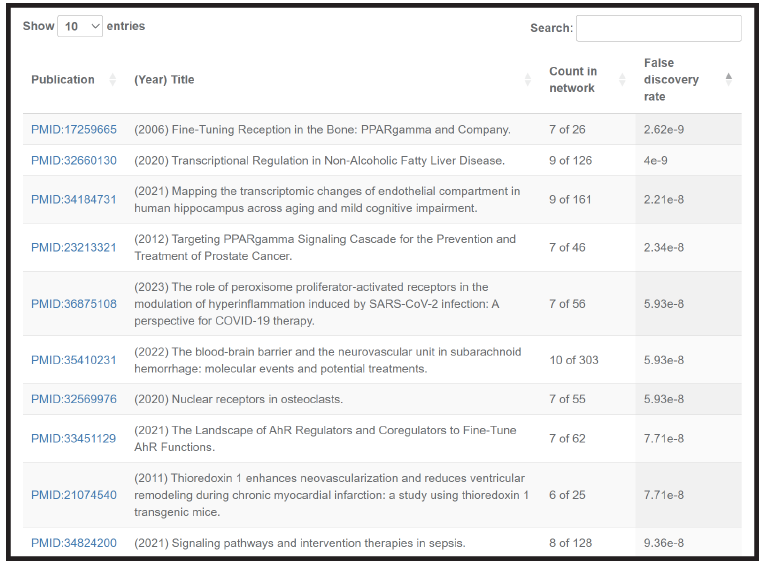This screenshot has width=764, height=564.
Task: Select title about AhR Regulators and Coregulators
Action: click(325, 438)
